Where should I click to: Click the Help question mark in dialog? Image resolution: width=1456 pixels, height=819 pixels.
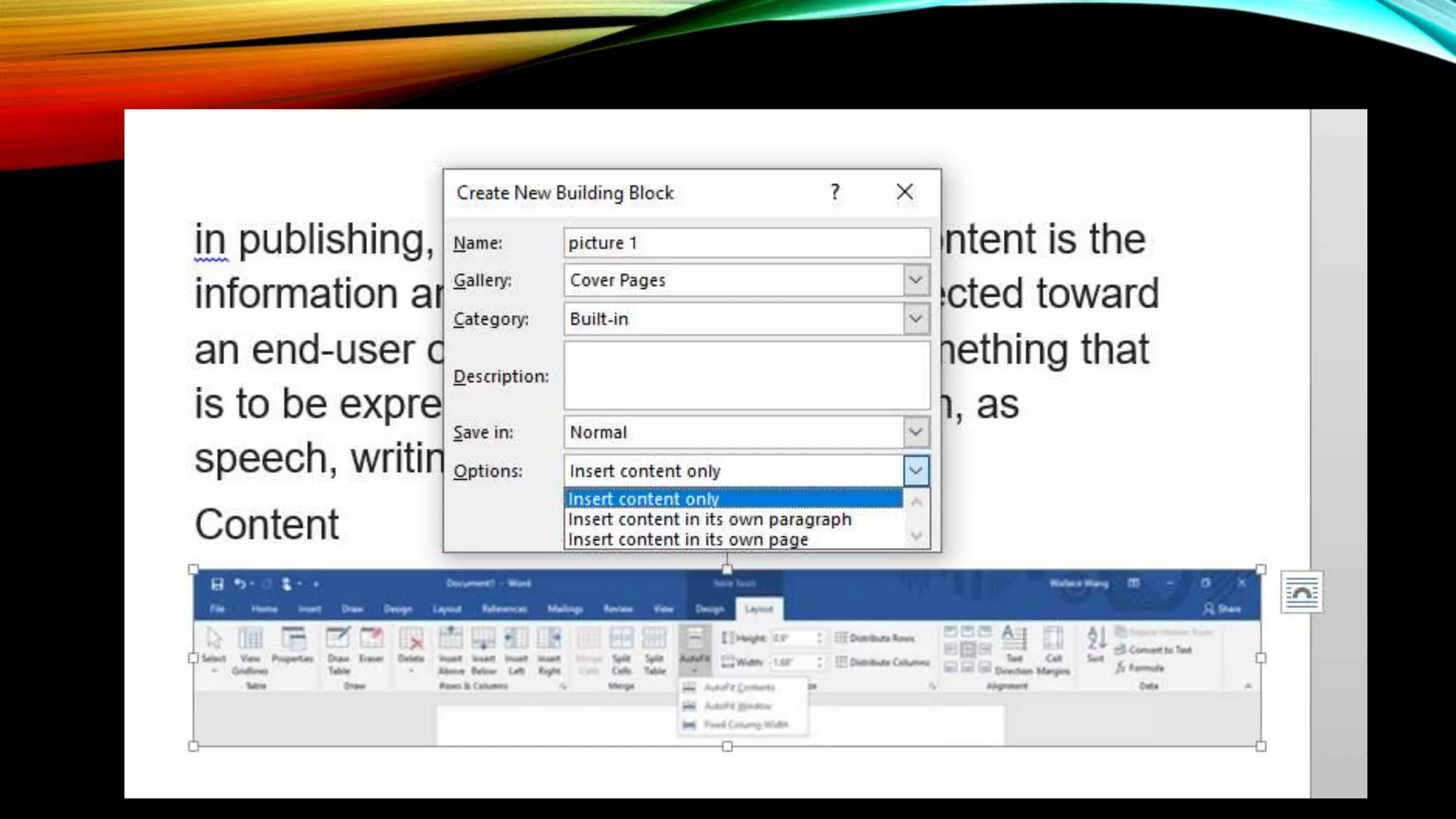coord(835,192)
